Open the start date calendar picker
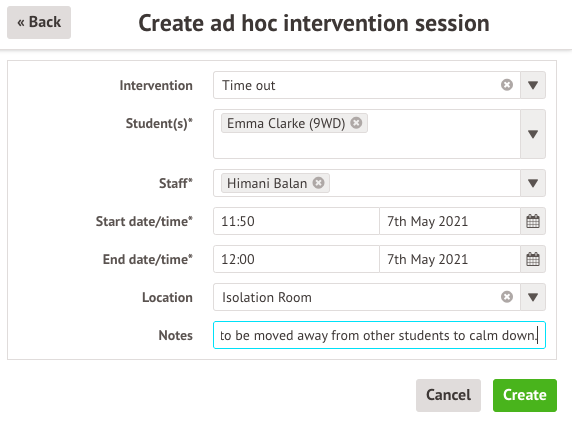Viewport: 572px width, 425px height. coord(533,221)
